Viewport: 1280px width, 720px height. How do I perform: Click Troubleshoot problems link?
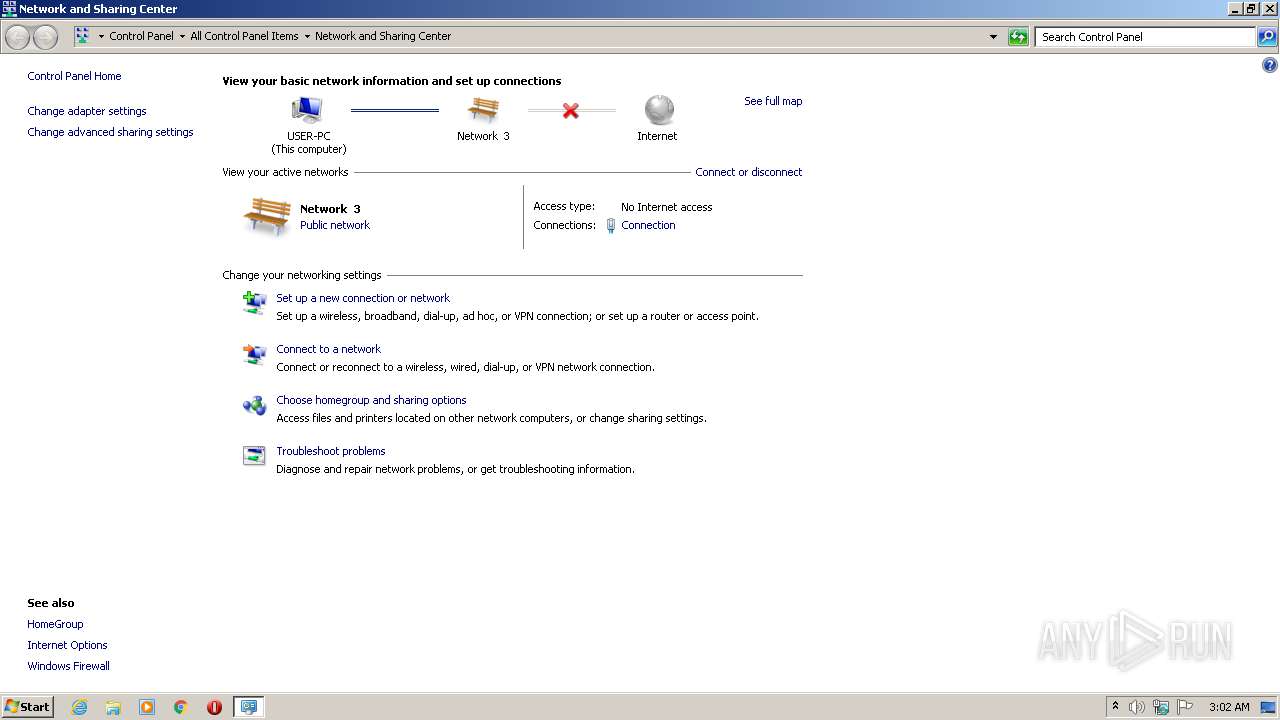pyautogui.click(x=331, y=451)
